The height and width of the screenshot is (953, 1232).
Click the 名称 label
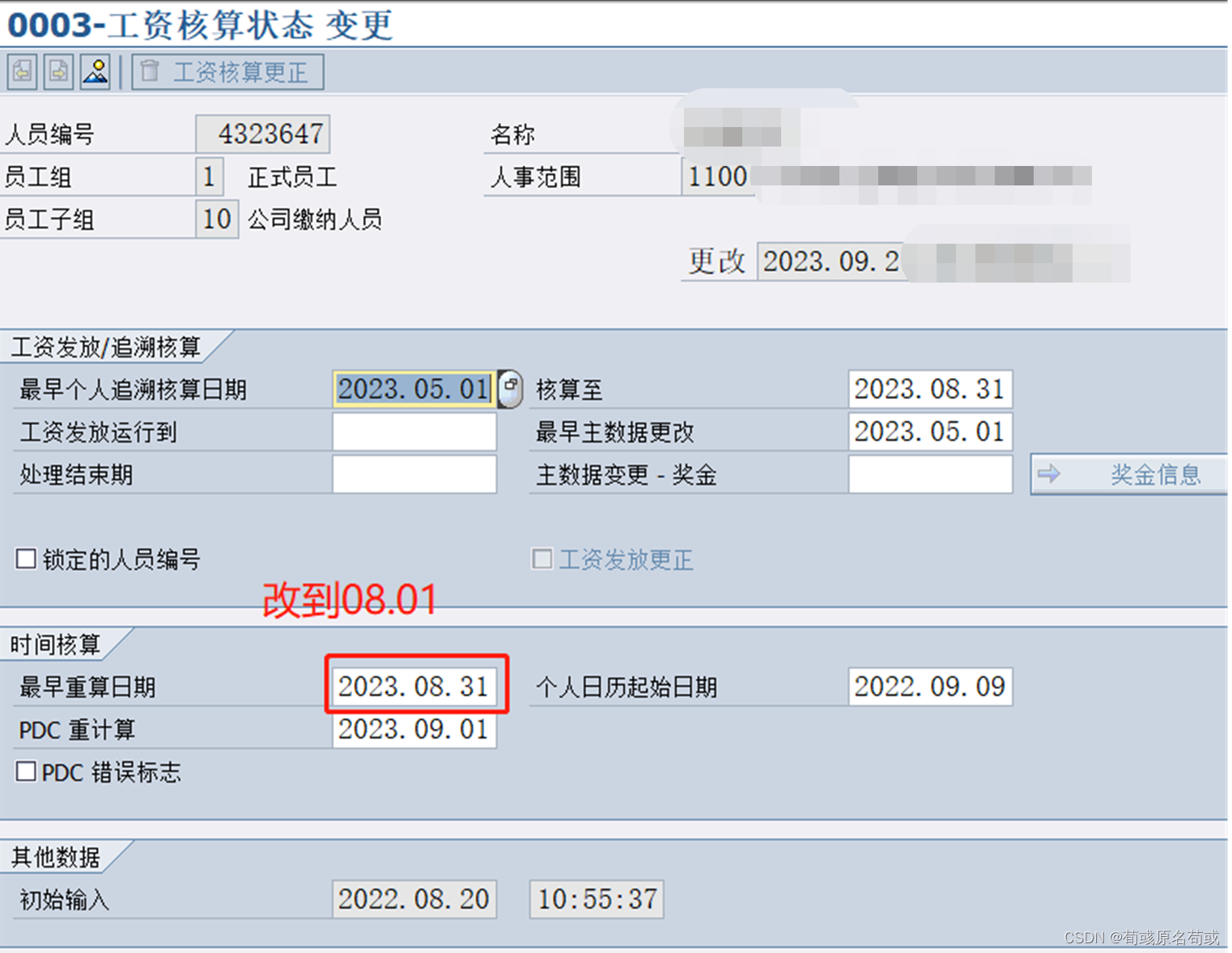[512, 134]
